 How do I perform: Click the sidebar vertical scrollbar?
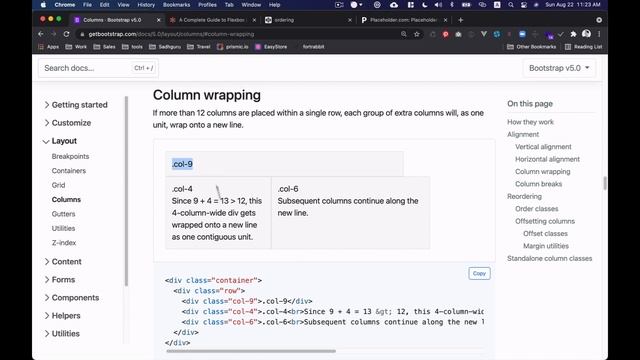point(126,191)
